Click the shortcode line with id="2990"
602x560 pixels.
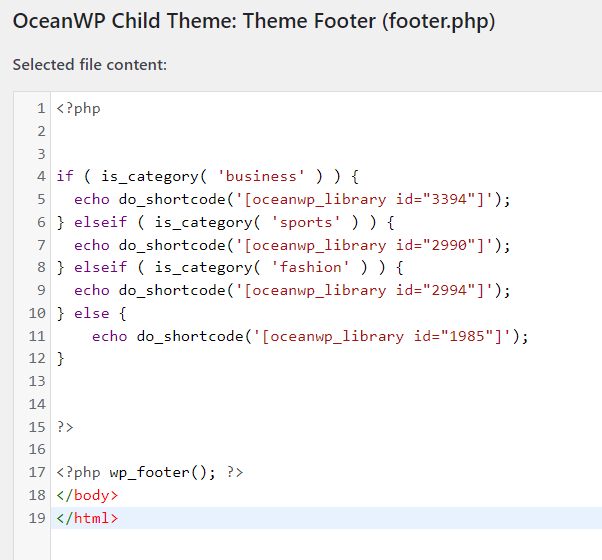point(292,245)
